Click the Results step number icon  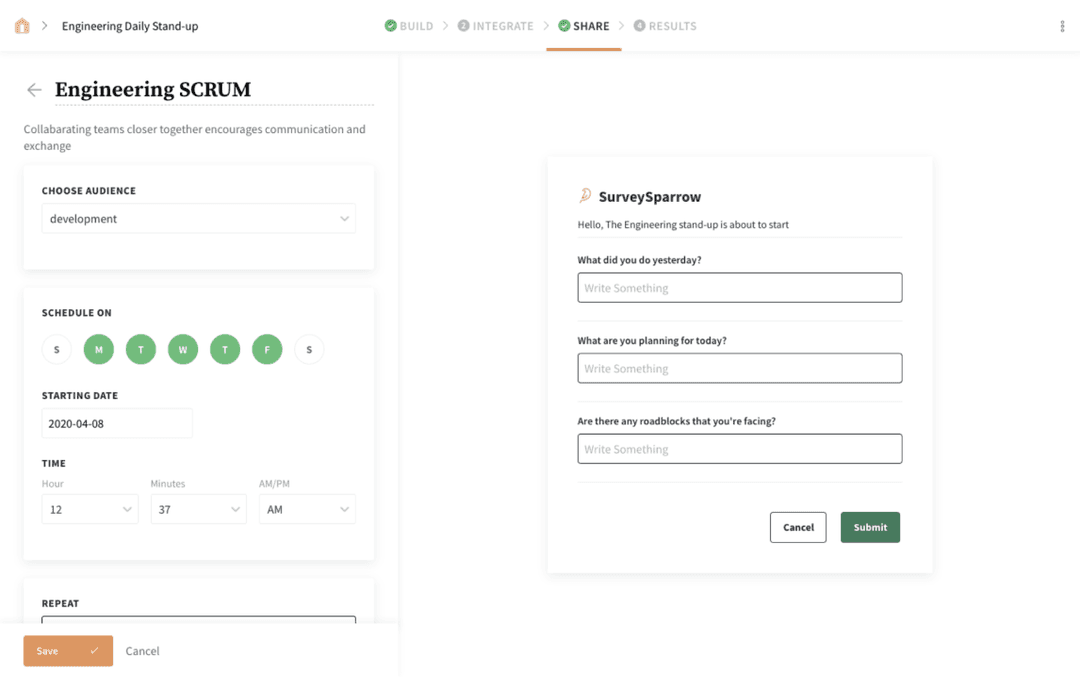coord(639,25)
